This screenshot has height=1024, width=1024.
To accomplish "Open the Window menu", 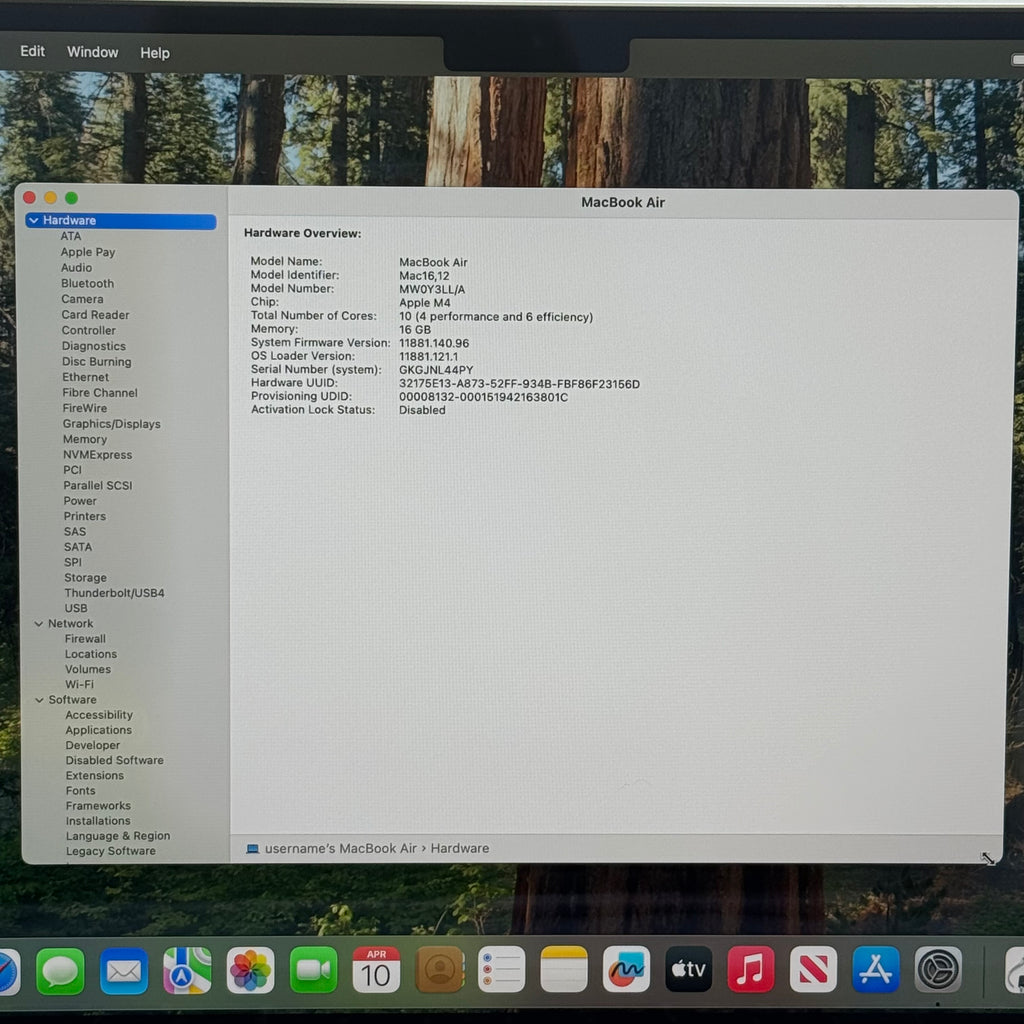I will 93,52.
